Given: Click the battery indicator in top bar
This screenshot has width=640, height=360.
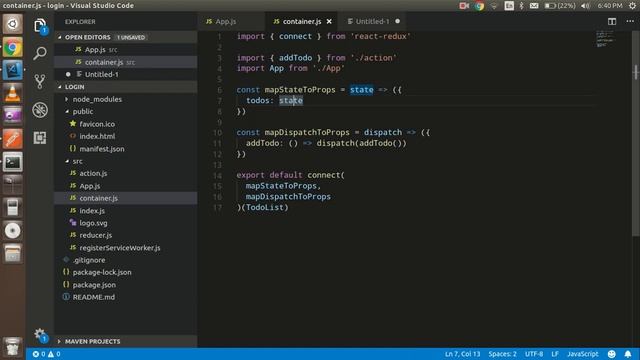Looking at the screenshot, I should pos(560,6).
